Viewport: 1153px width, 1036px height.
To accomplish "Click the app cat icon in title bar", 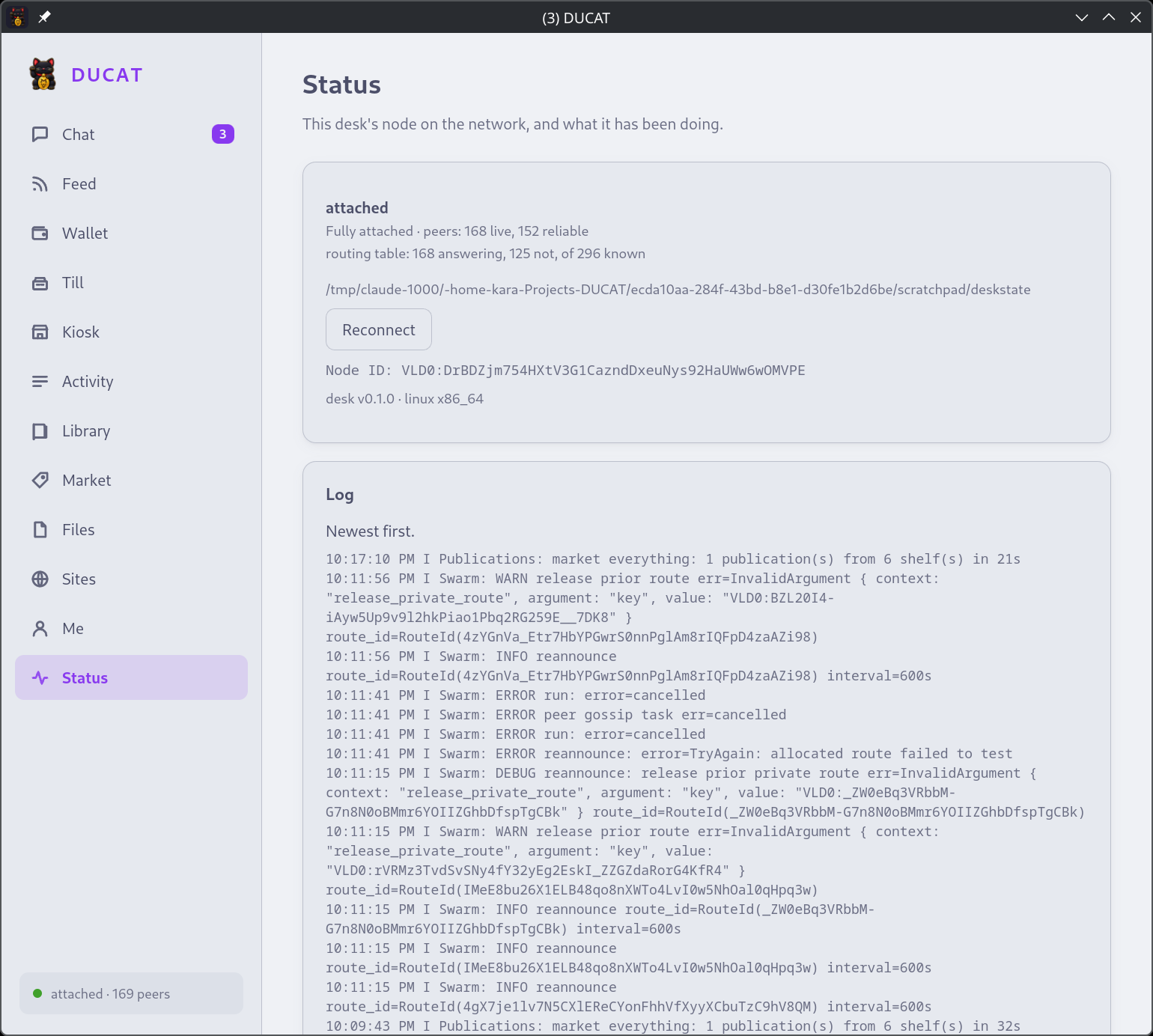I will pos(17,17).
